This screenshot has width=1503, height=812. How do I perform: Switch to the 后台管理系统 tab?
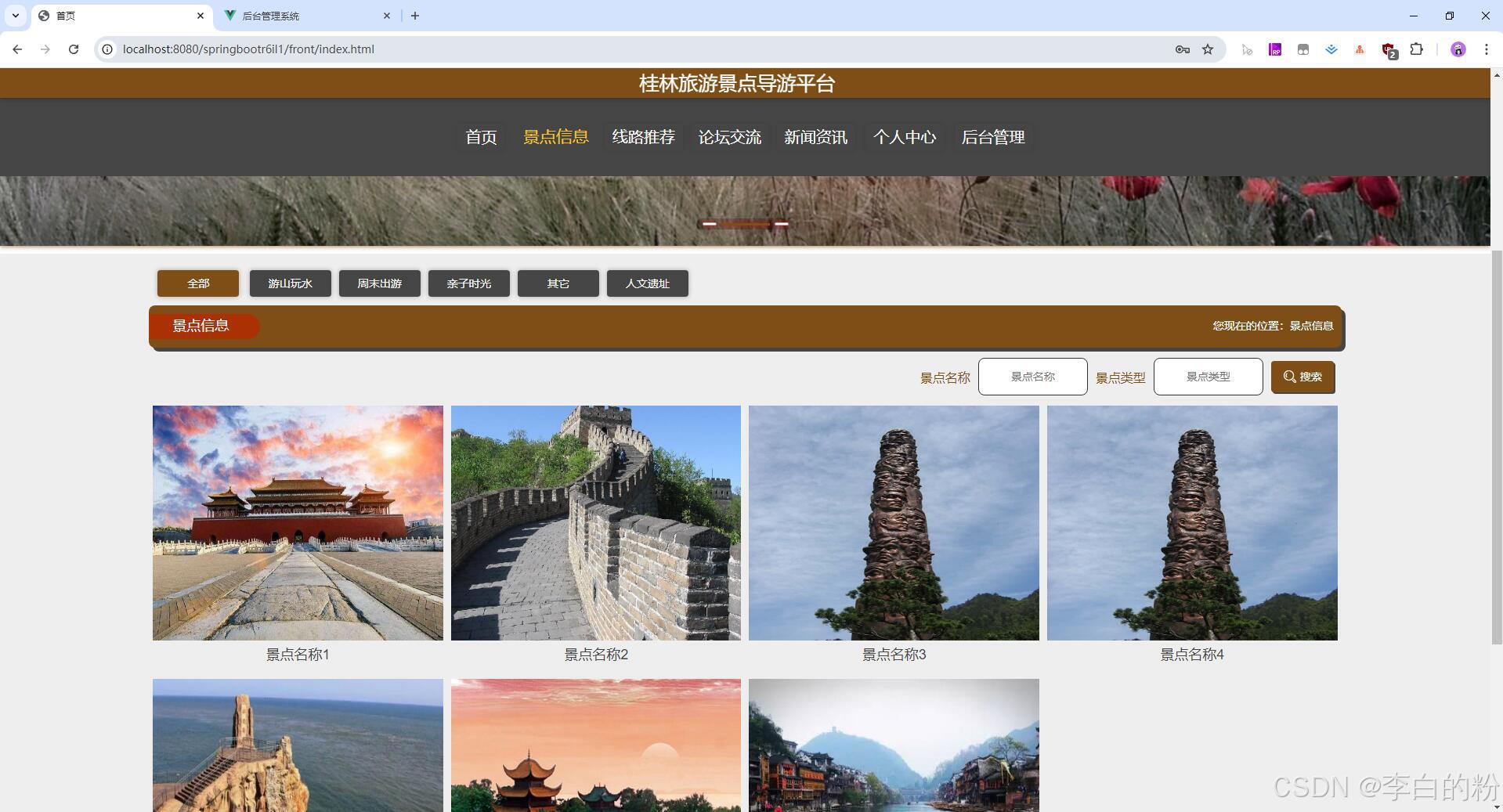tap(307, 16)
